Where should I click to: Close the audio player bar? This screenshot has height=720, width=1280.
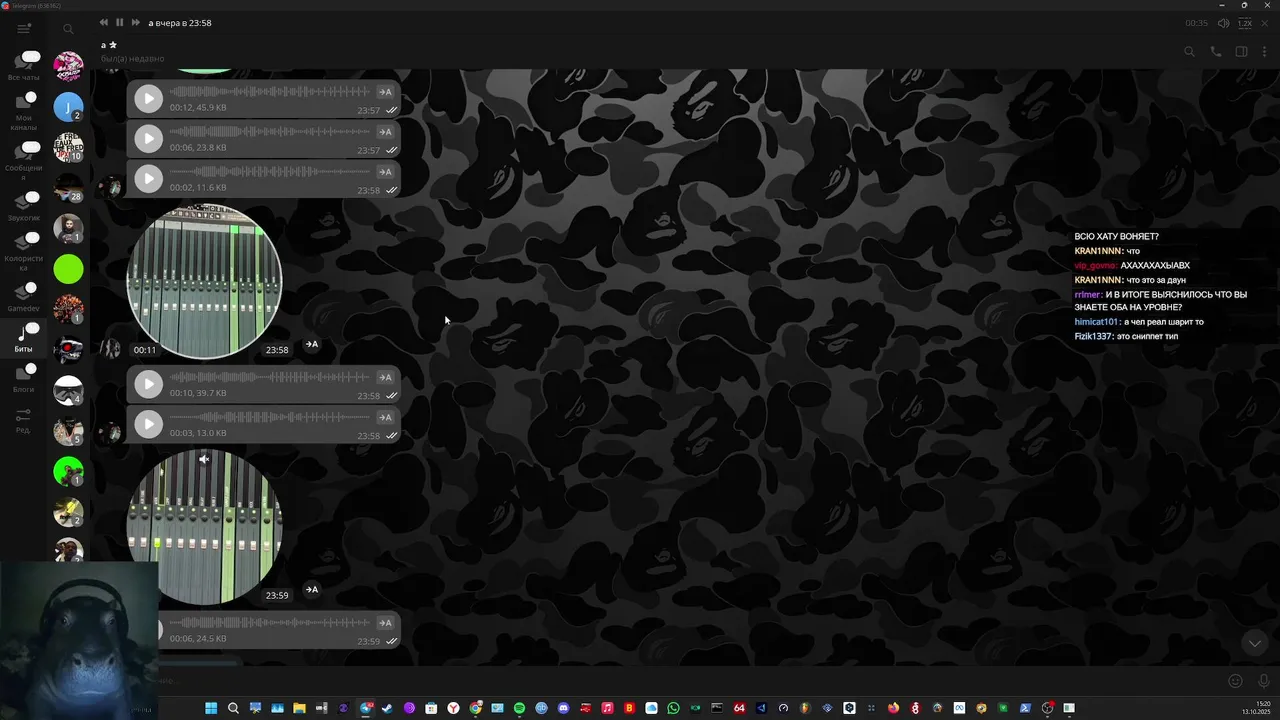click(x=1267, y=23)
